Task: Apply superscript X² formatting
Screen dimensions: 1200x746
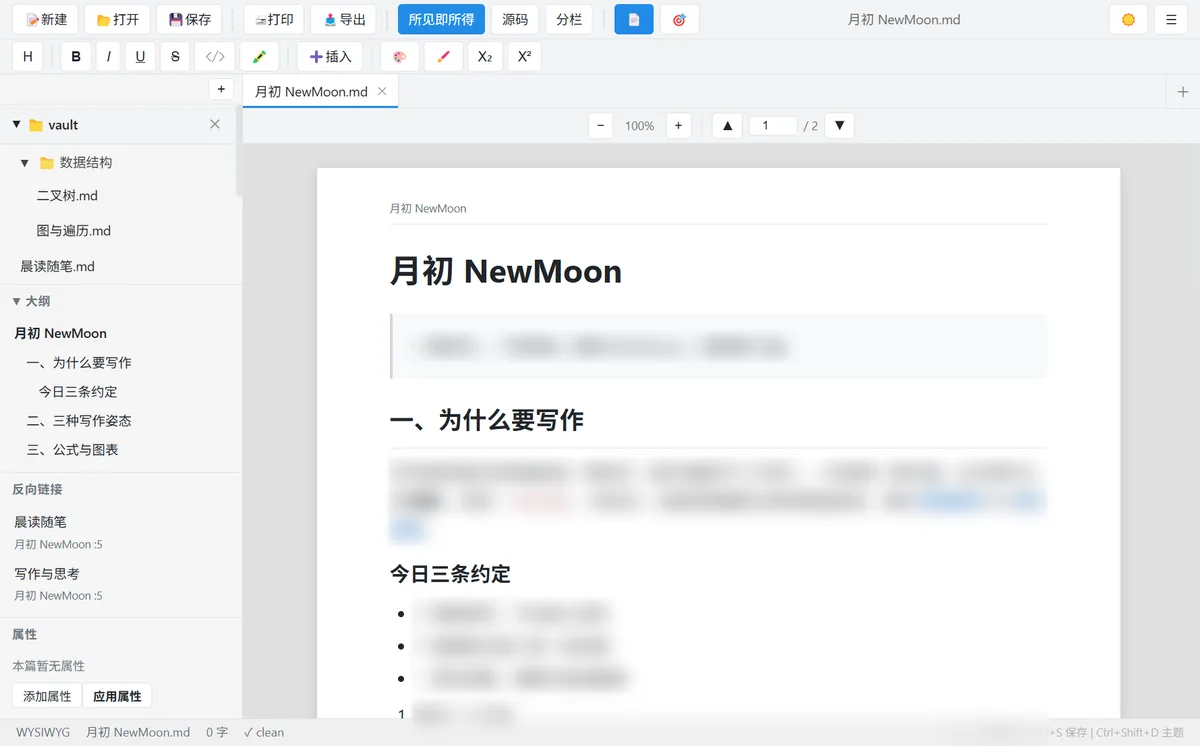Action: click(524, 56)
